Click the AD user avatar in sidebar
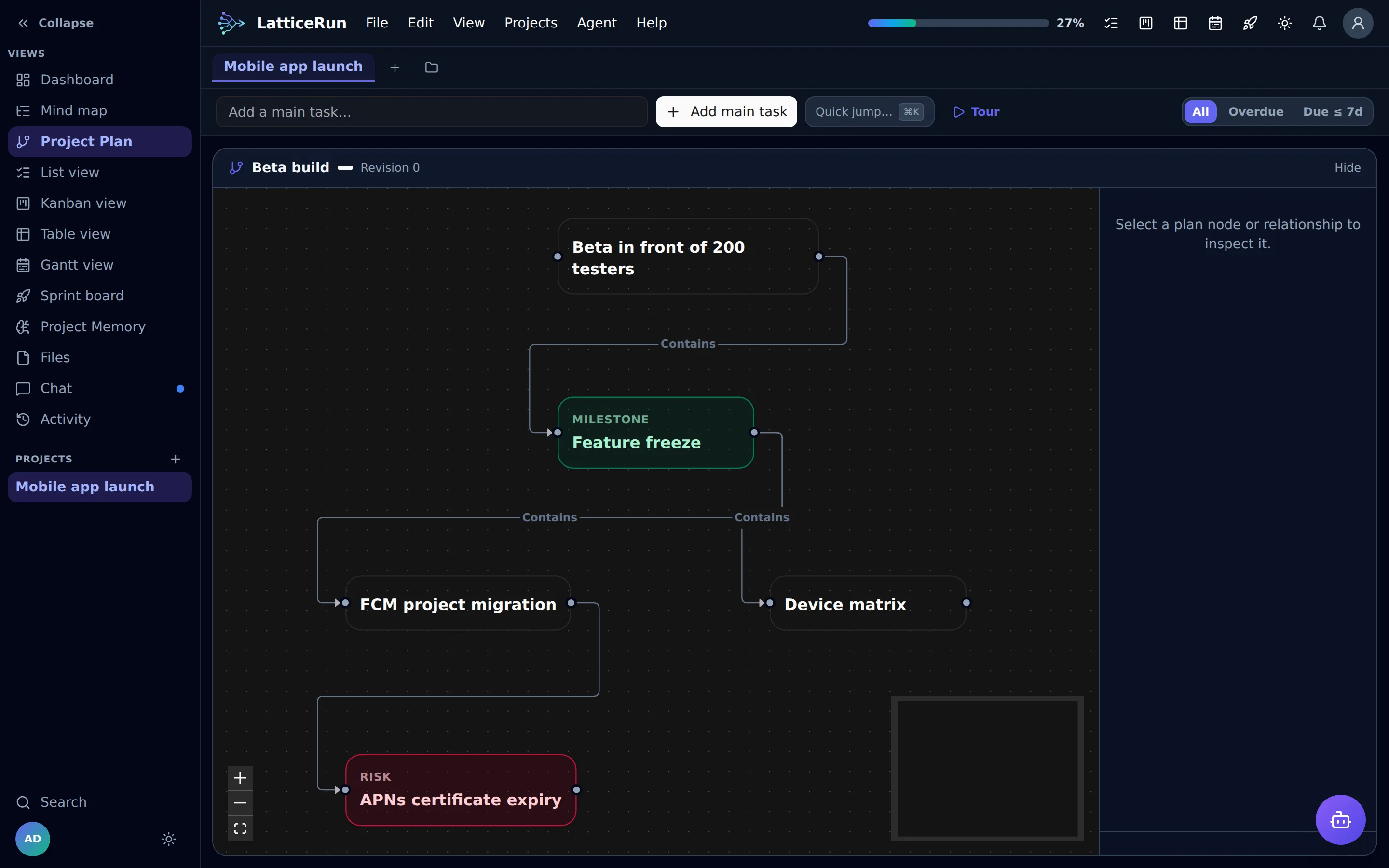This screenshot has width=1389, height=868. (x=33, y=839)
